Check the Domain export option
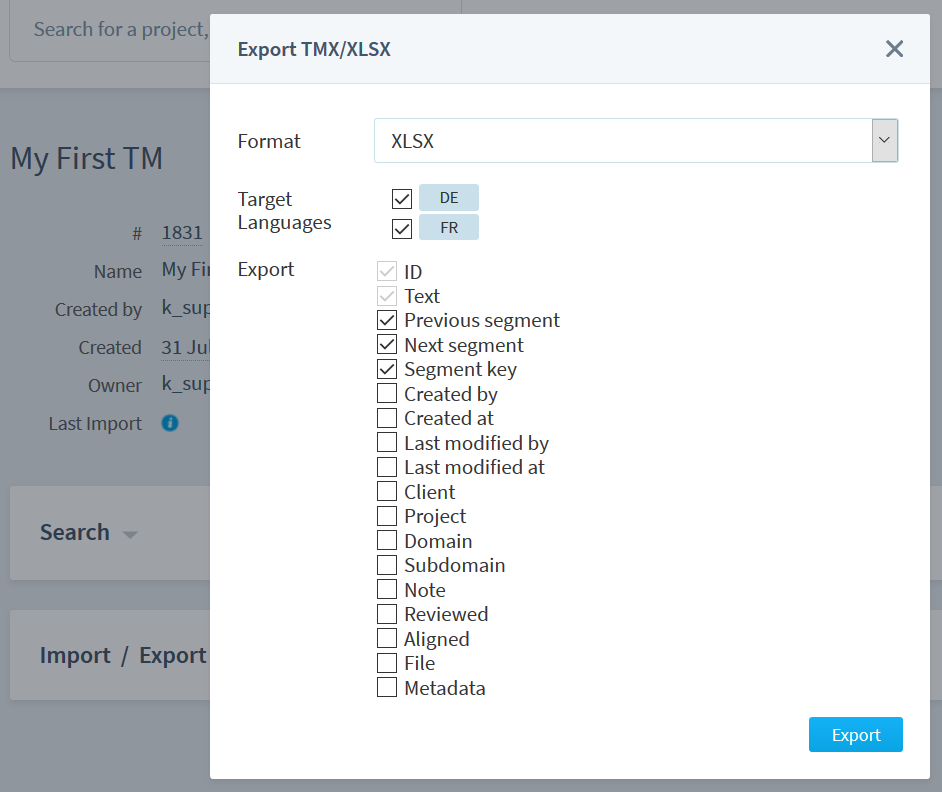 click(387, 541)
